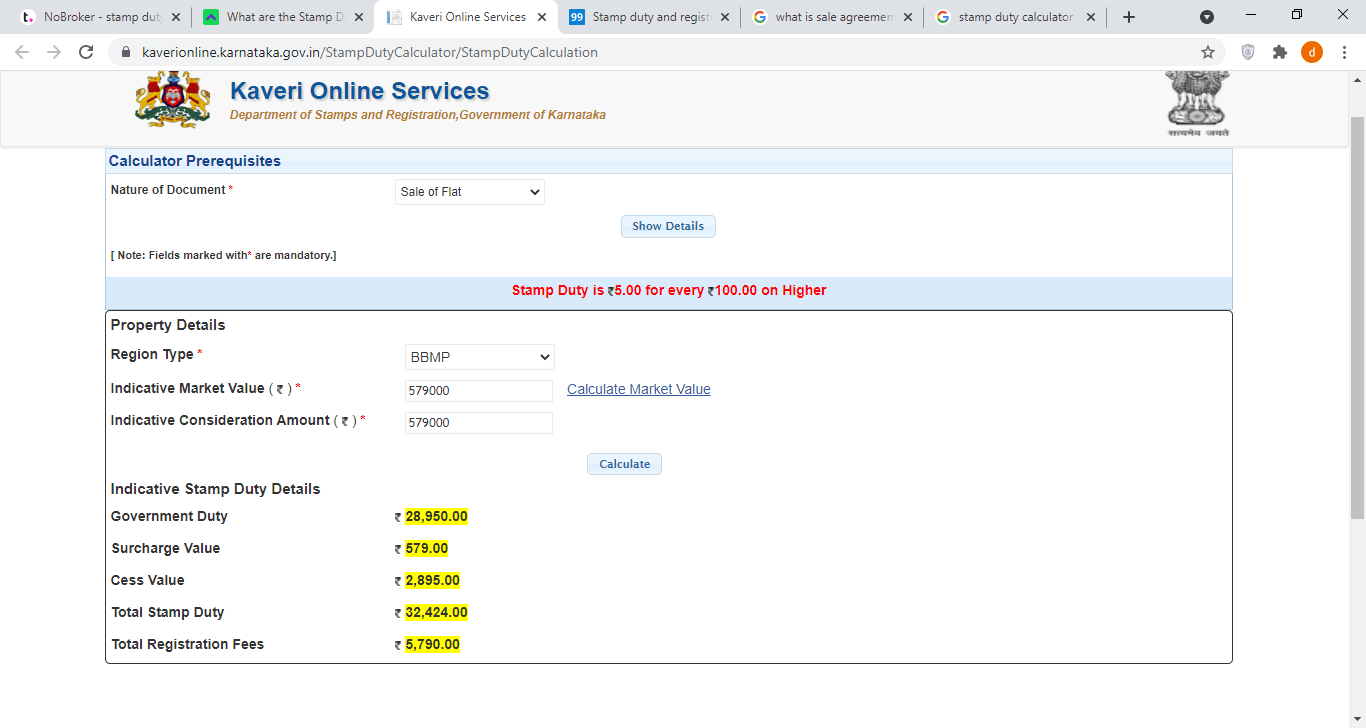Open the Region Type dropdown

coord(479,357)
